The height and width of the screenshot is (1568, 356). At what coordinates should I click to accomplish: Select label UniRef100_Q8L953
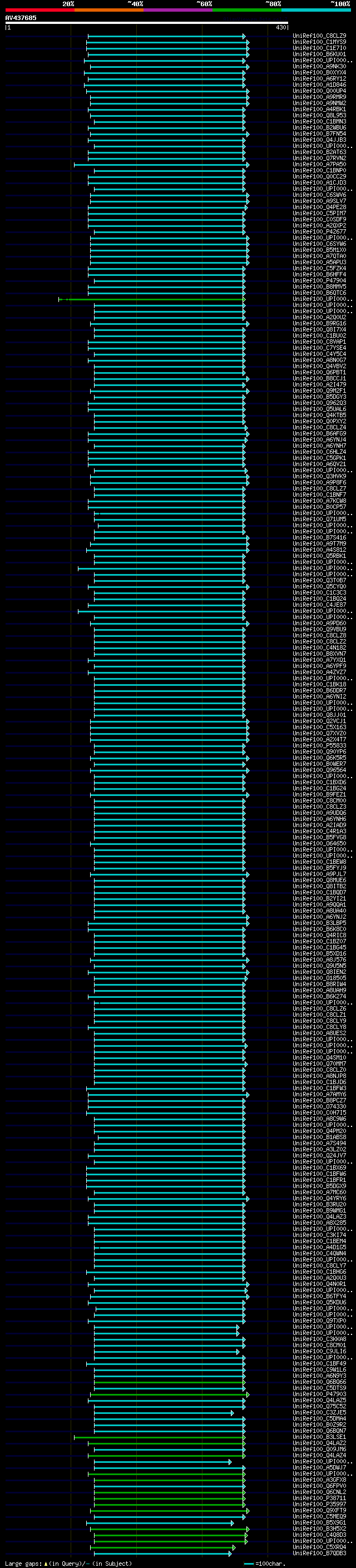pos(319,116)
